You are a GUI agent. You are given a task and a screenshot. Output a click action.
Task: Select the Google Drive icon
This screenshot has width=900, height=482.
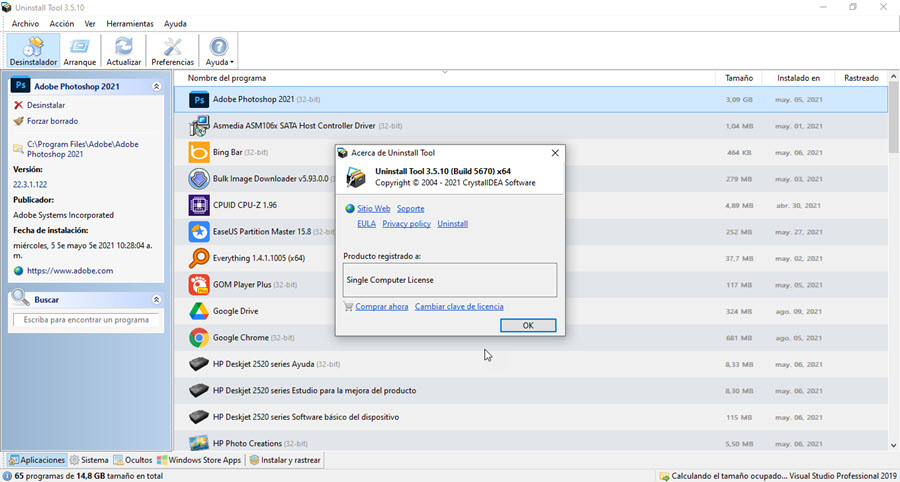coord(199,311)
